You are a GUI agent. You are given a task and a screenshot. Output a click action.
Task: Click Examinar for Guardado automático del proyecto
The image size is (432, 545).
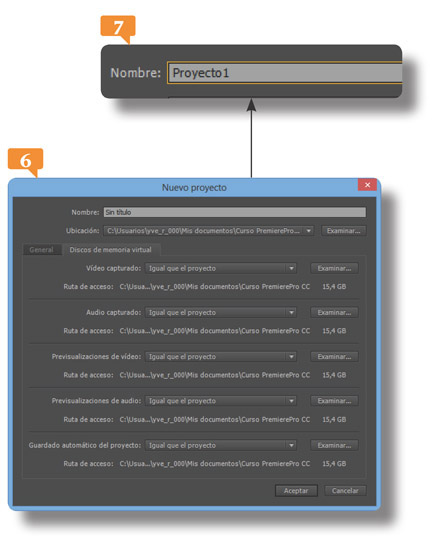click(334, 445)
